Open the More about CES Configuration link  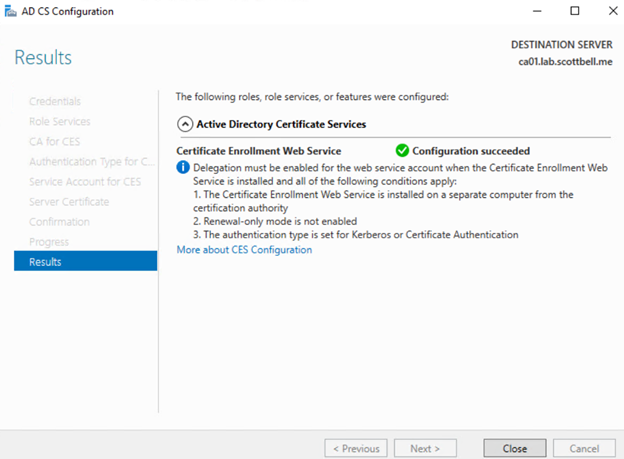[244, 250]
